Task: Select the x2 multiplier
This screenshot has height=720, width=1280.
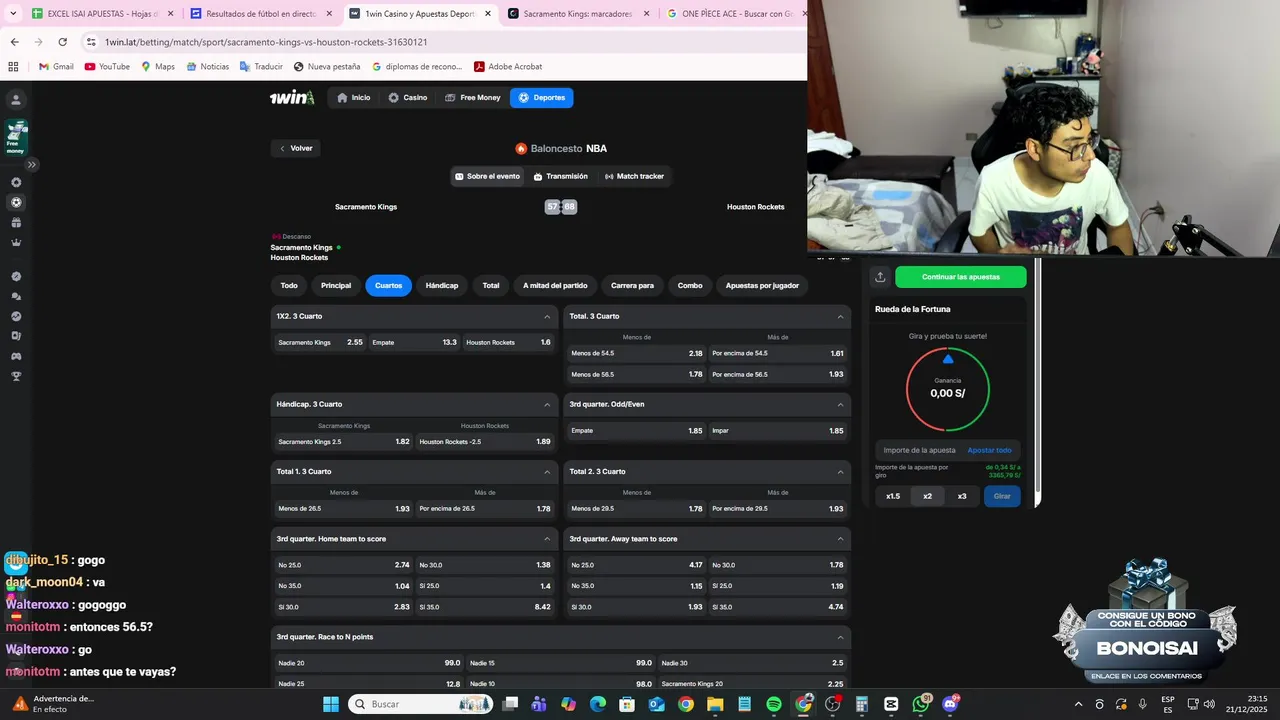Action: click(927, 496)
